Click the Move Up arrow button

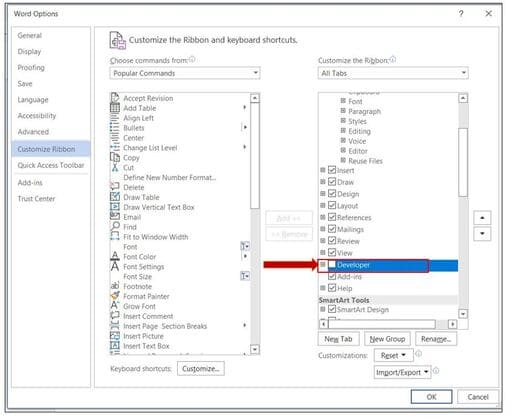482,218
